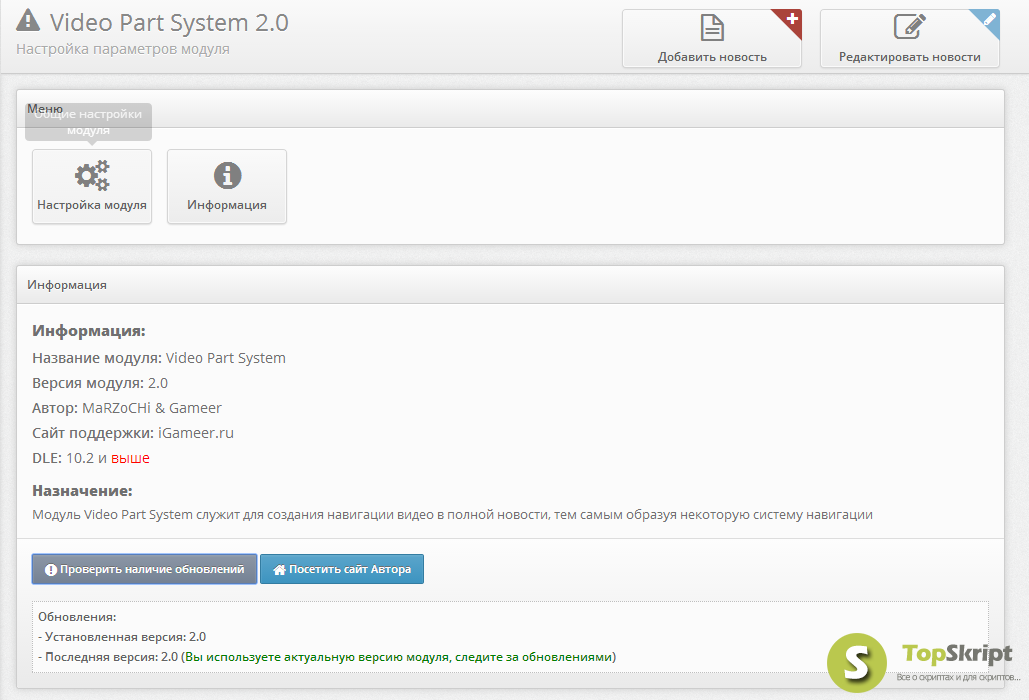Click the Обновления: label
Image resolution: width=1029 pixels, height=700 pixels.
[77, 617]
